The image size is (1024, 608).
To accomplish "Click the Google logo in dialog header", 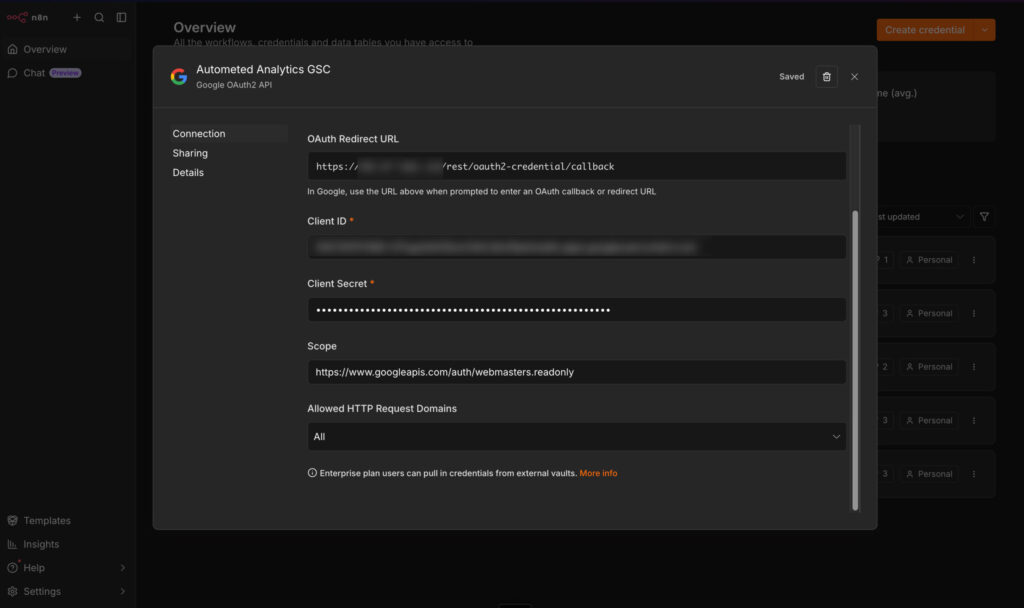I will [179, 76].
